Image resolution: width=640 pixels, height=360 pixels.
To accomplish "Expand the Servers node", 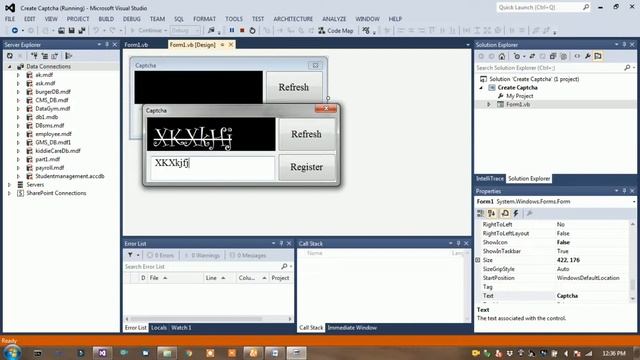I will point(9,185).
